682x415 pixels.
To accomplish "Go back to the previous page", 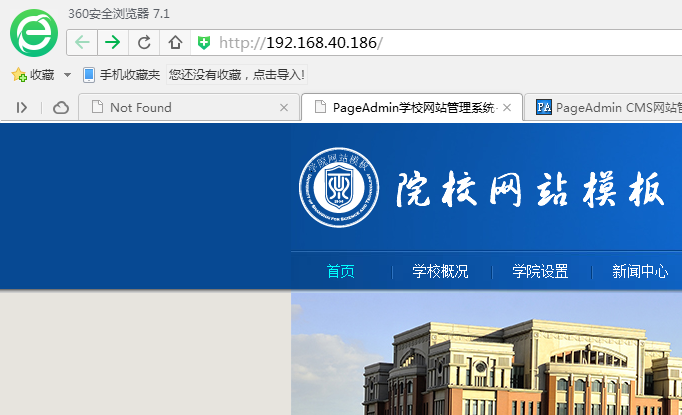I will (82, 42).
